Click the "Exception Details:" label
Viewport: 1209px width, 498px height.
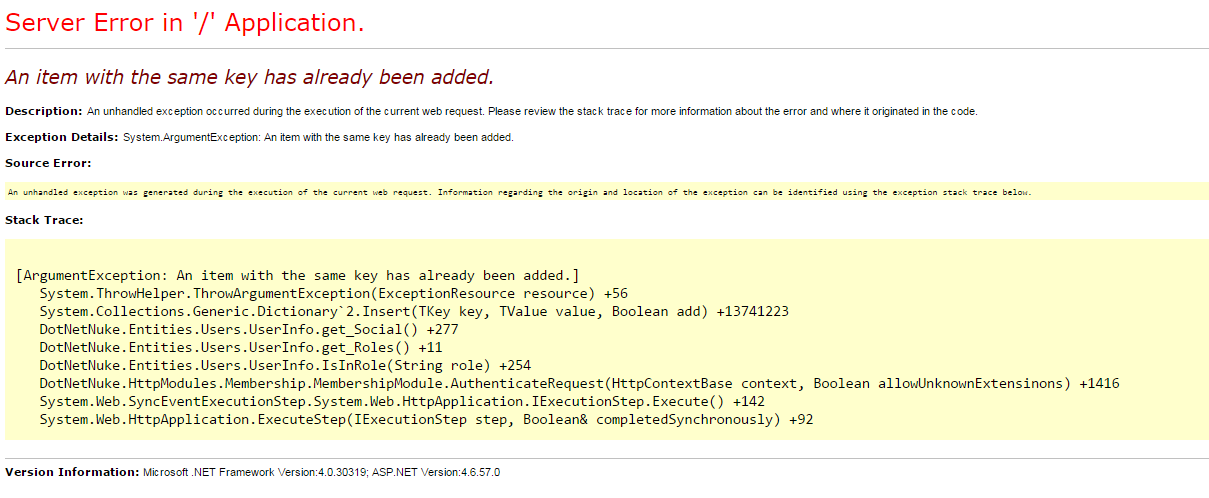coord(62,137)
